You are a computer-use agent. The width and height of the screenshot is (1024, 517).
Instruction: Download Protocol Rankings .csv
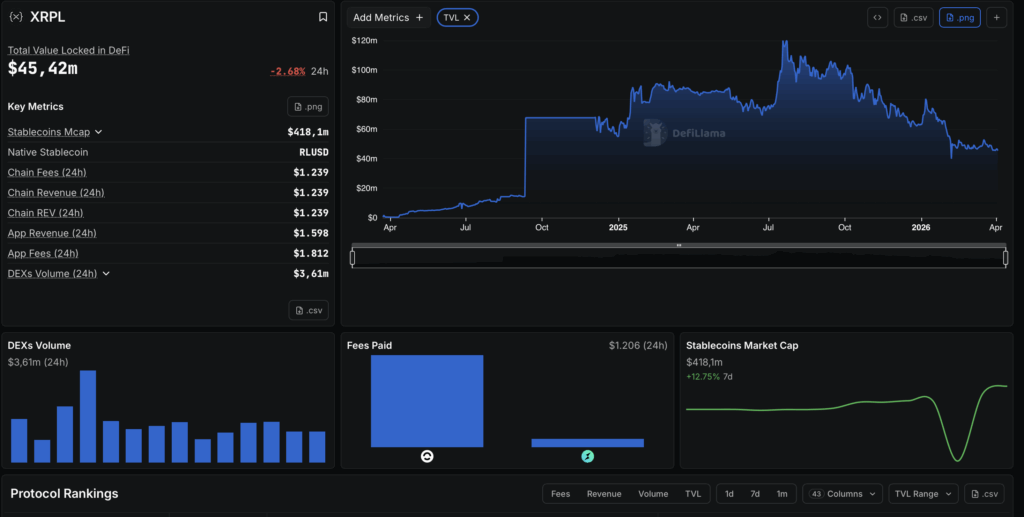[x=984, y=494]
